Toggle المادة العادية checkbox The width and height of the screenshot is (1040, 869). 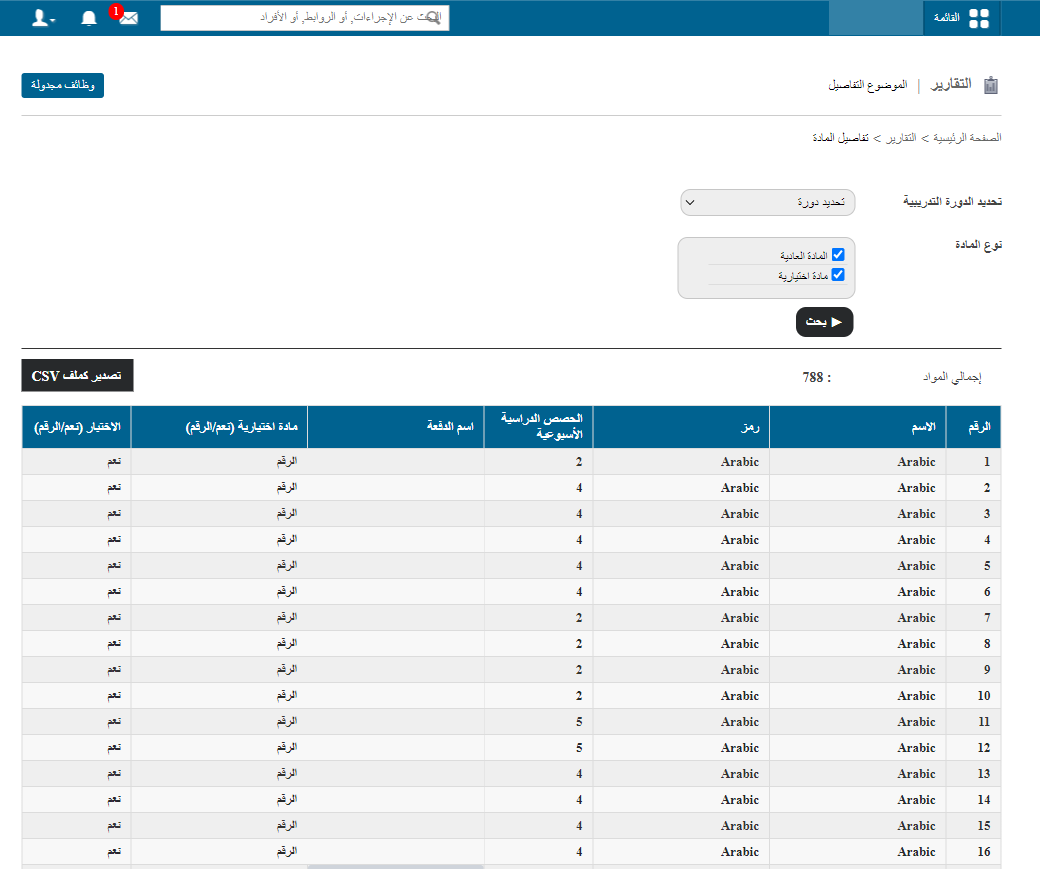(838, 255)
